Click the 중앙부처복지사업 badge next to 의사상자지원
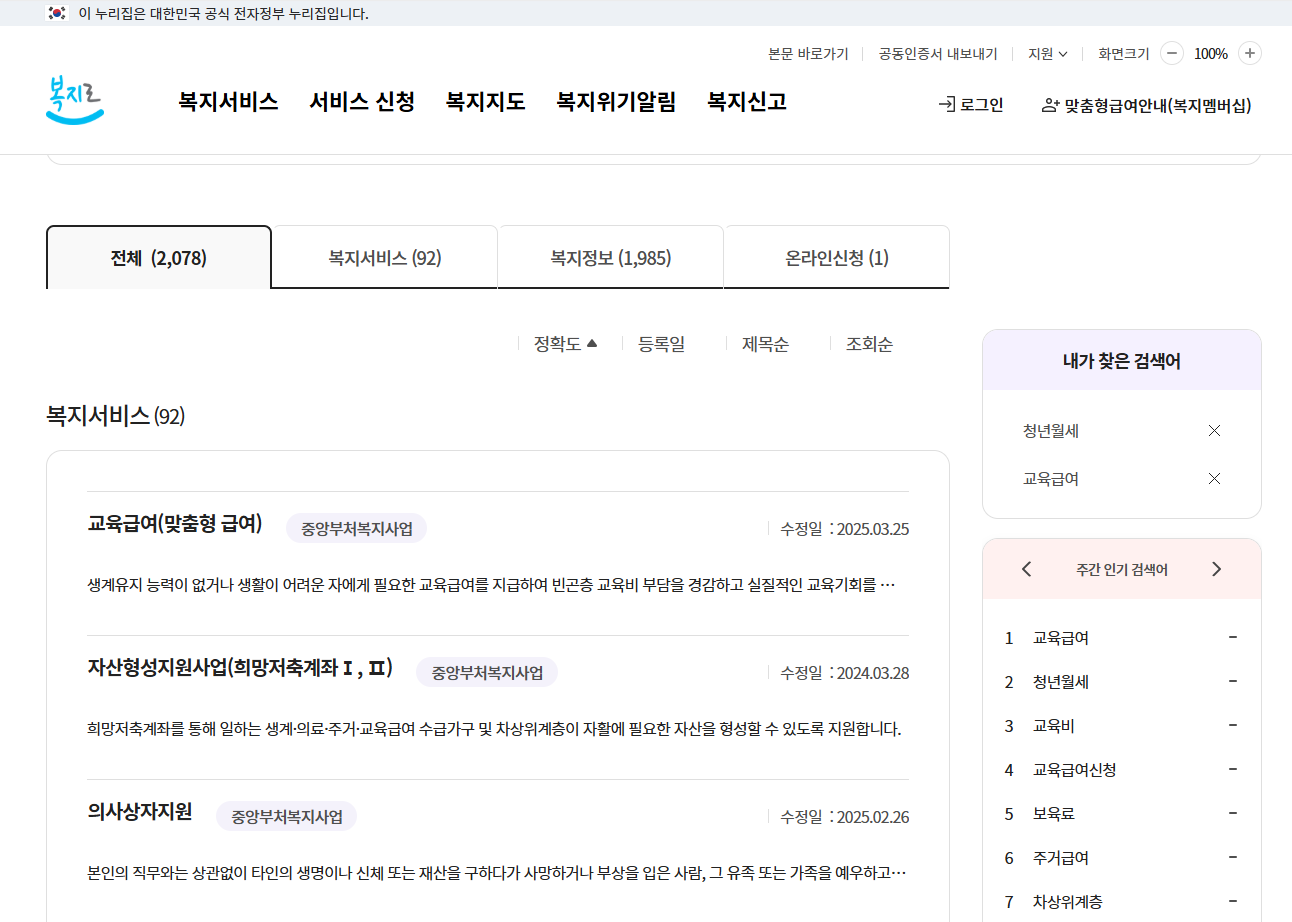Viewport: 1292px width, 922px height. tap(287, 816)
